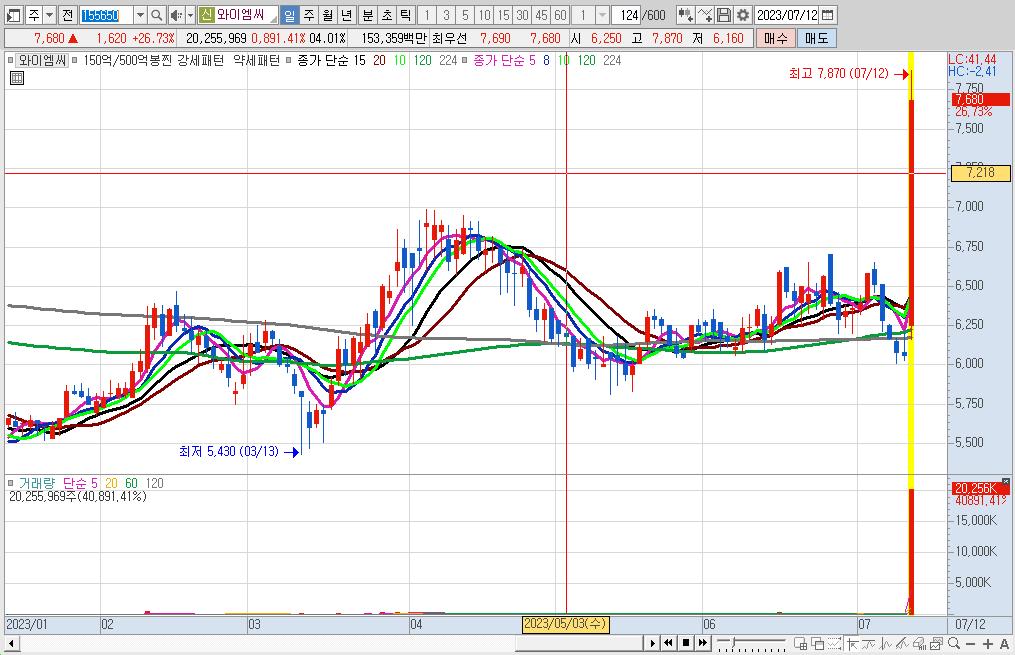Expand the stock code history dropdown
1015x655 pixels.
pyautogui.click(x=140, y=14)
